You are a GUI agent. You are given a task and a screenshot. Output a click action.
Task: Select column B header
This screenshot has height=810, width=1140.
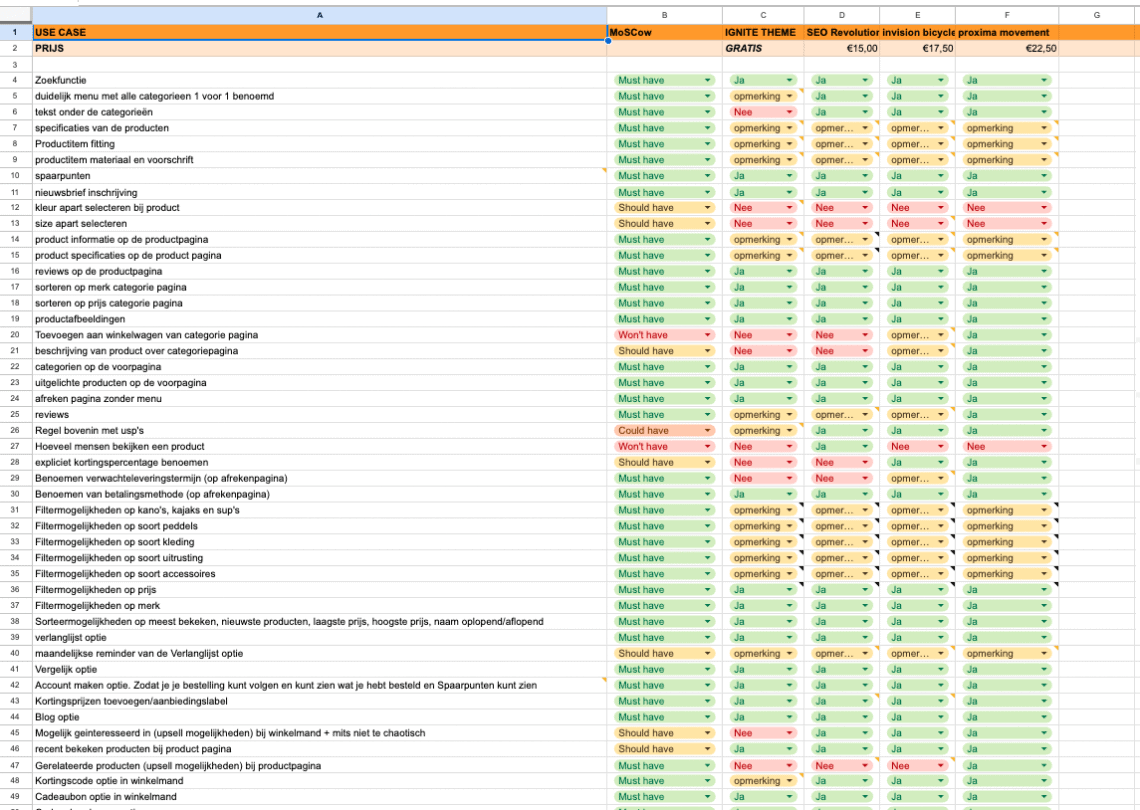[665, 15]
